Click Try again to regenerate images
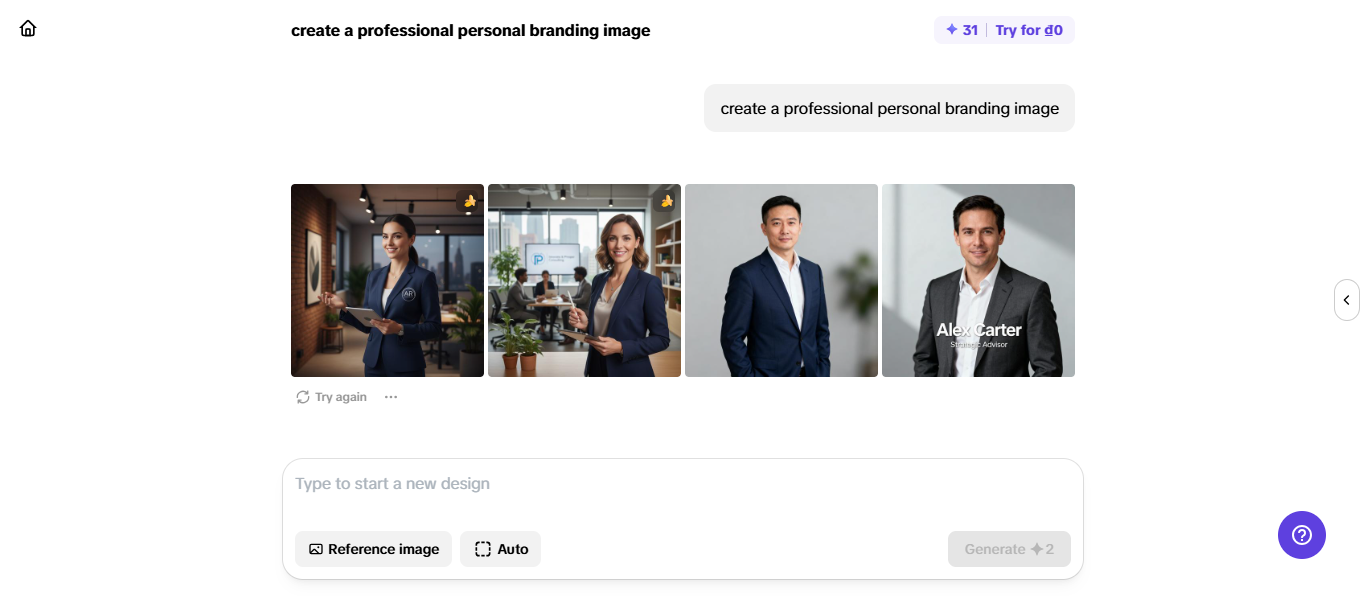This screenshot has height=596, width=1365. (x=332, y=397)
